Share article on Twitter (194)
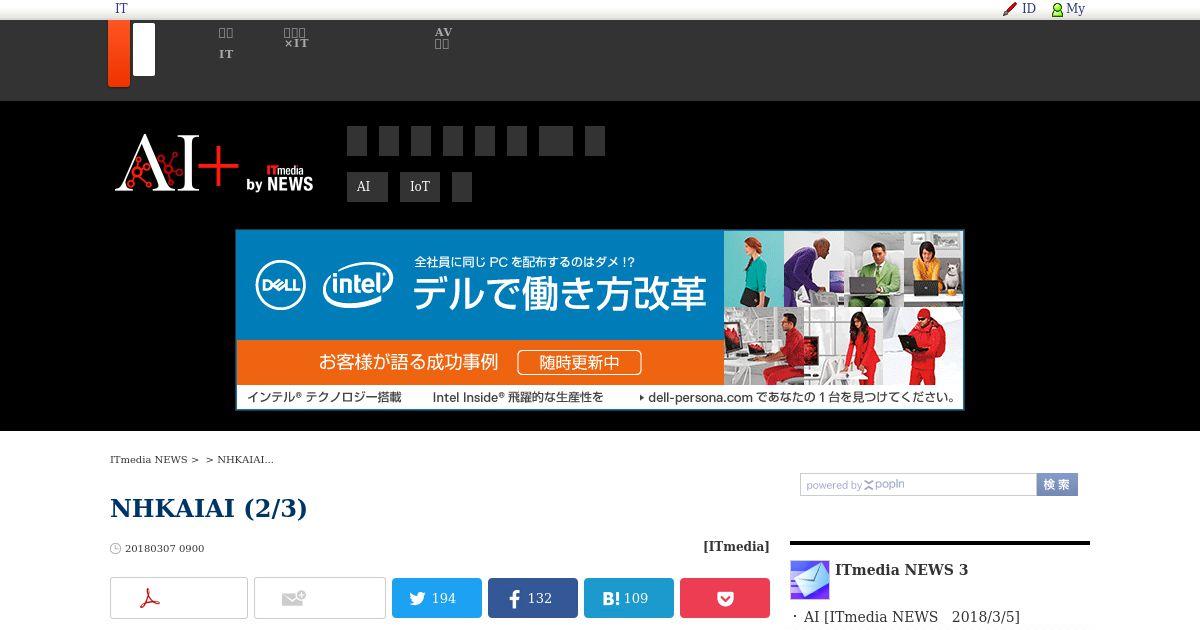Viewport: 1200px width, 630px height. 437,598
